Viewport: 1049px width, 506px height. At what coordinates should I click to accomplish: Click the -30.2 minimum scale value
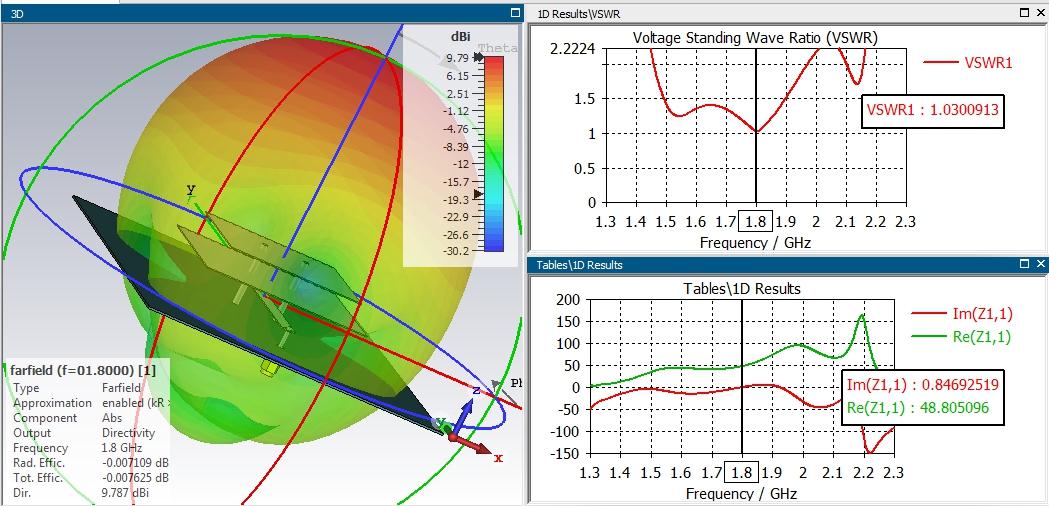click(454, 251)
